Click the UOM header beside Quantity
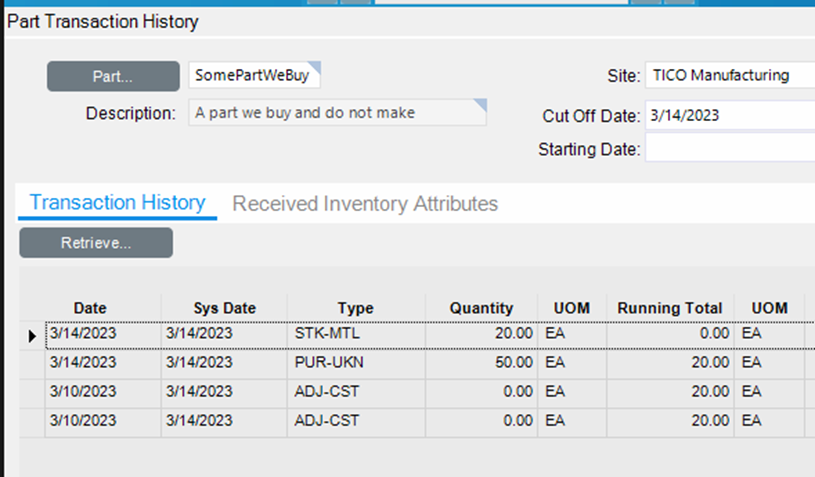The width and height of the screenshot is (815, 477). coord(571,308)
